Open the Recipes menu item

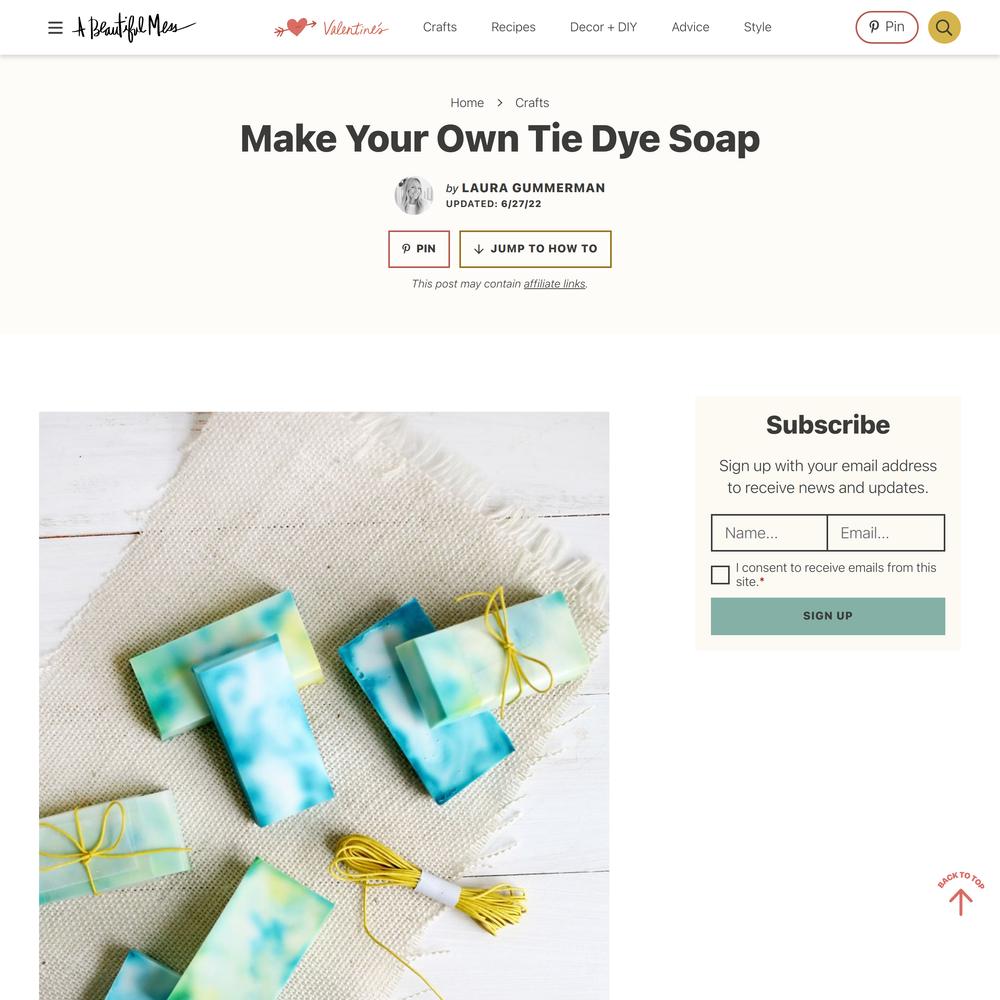pyautogui.click(x=513, y=27)
